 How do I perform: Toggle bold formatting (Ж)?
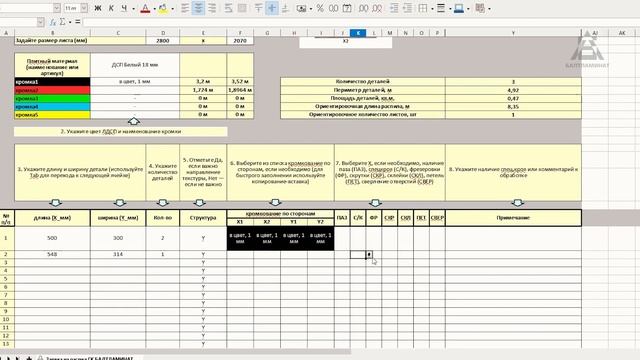(98, 8)
